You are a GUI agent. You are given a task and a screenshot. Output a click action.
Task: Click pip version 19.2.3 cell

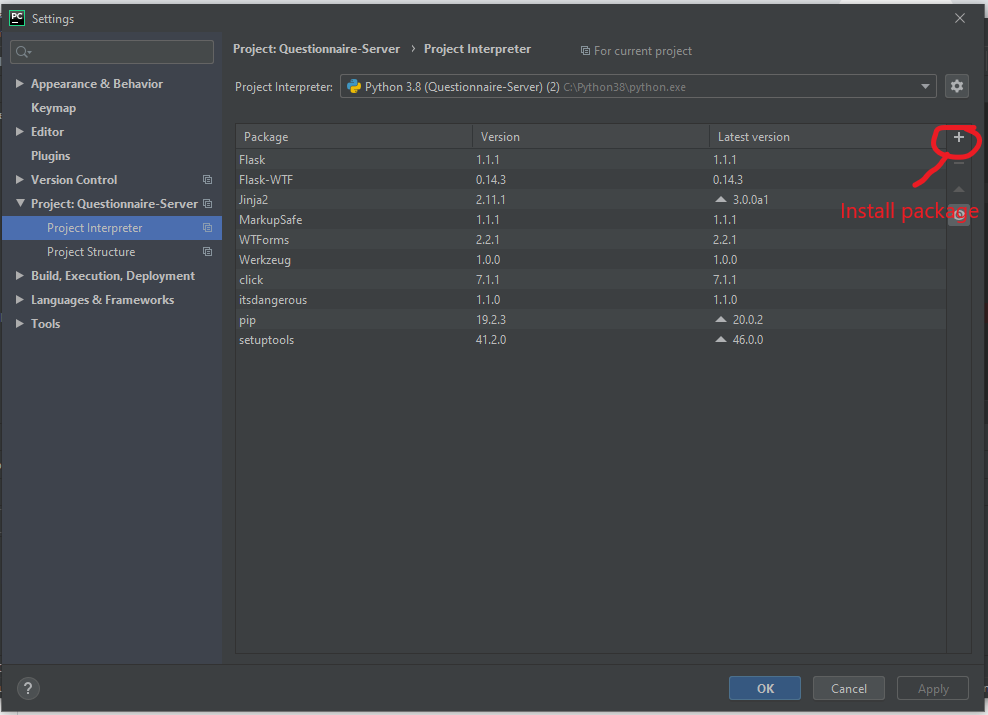pyautogui.click(x=491, y=319)
